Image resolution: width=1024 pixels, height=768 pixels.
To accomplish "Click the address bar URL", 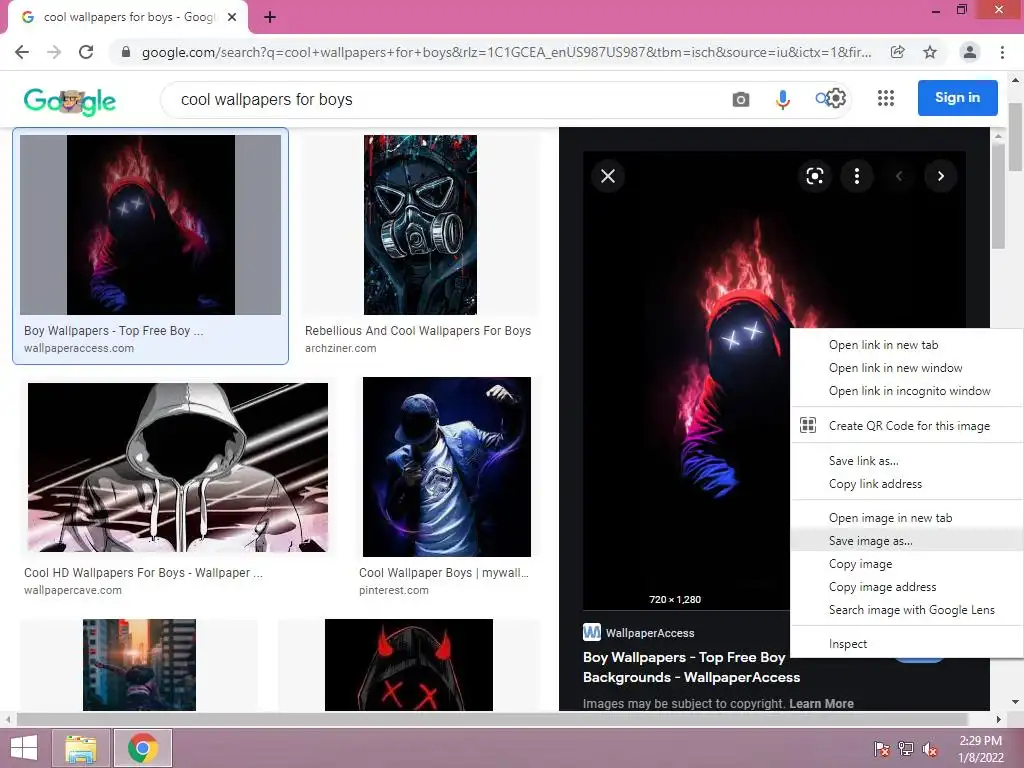I will (506, 52).
